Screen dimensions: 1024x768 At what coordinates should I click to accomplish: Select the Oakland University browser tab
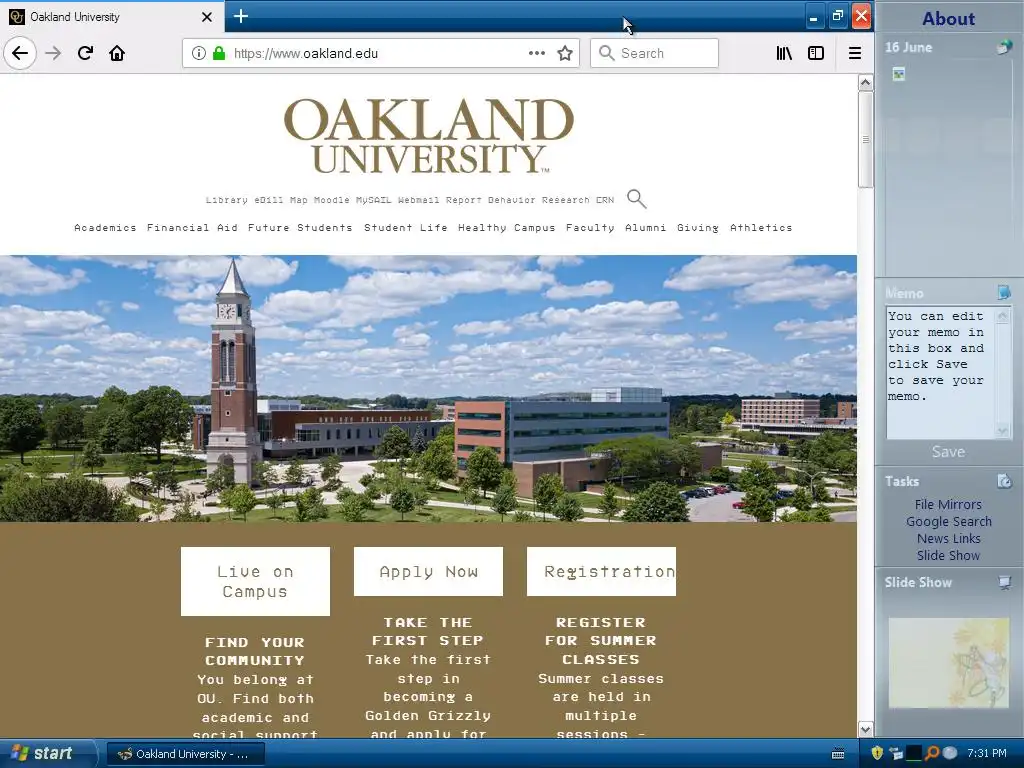tap(111, 17)
